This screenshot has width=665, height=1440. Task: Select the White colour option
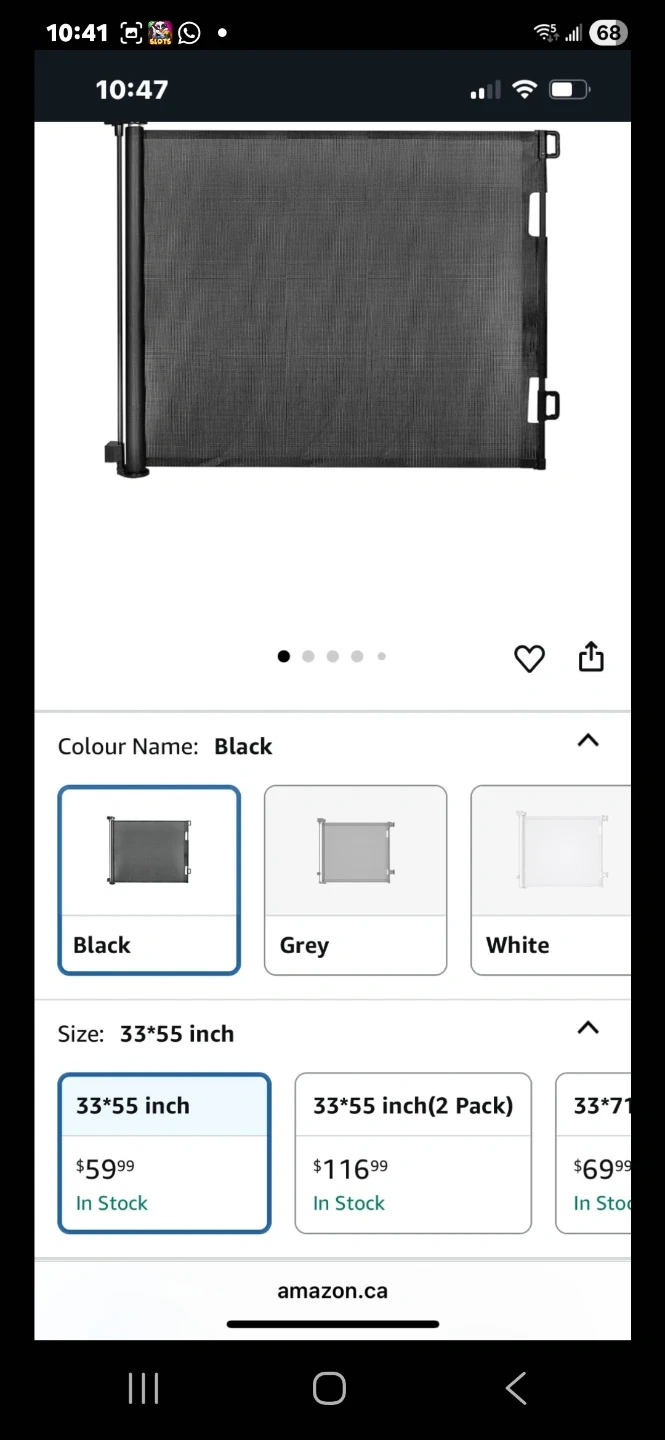tap(551, 880)
